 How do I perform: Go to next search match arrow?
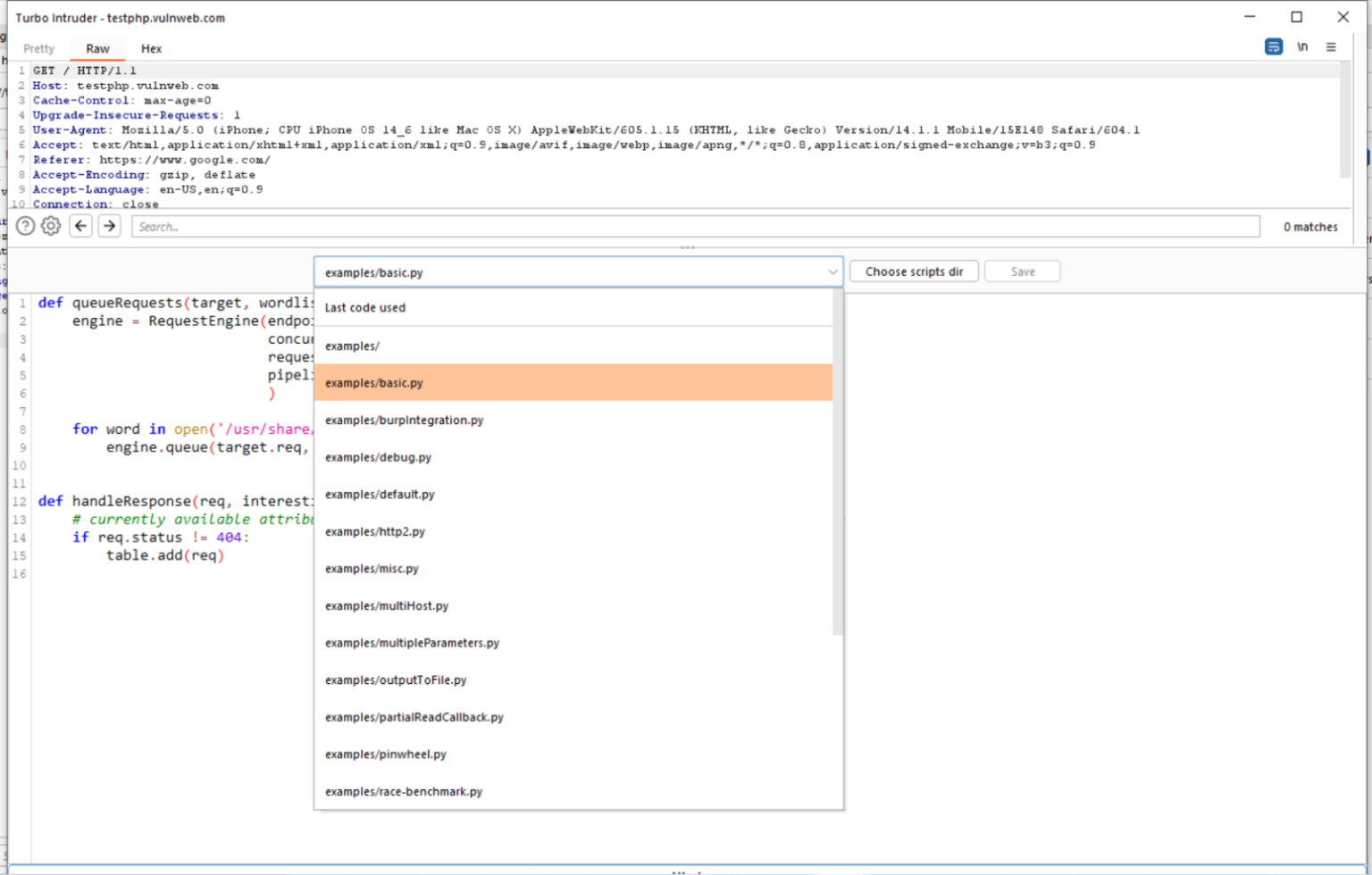[x=109, y=226]
